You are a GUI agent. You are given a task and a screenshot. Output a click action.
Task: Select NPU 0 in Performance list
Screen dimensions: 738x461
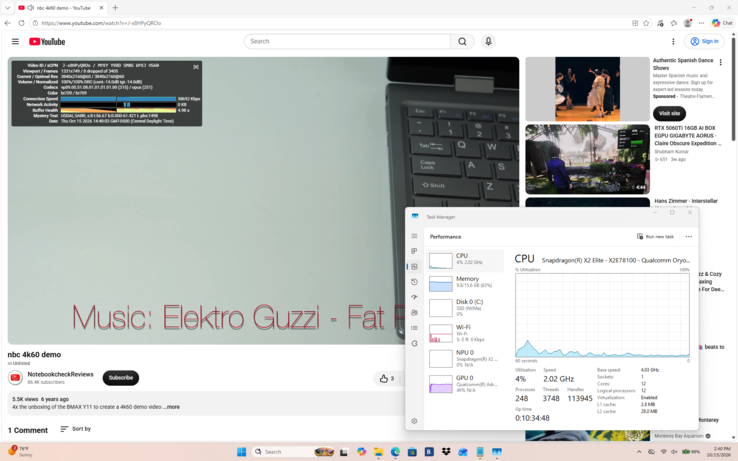tap(465, 358)
